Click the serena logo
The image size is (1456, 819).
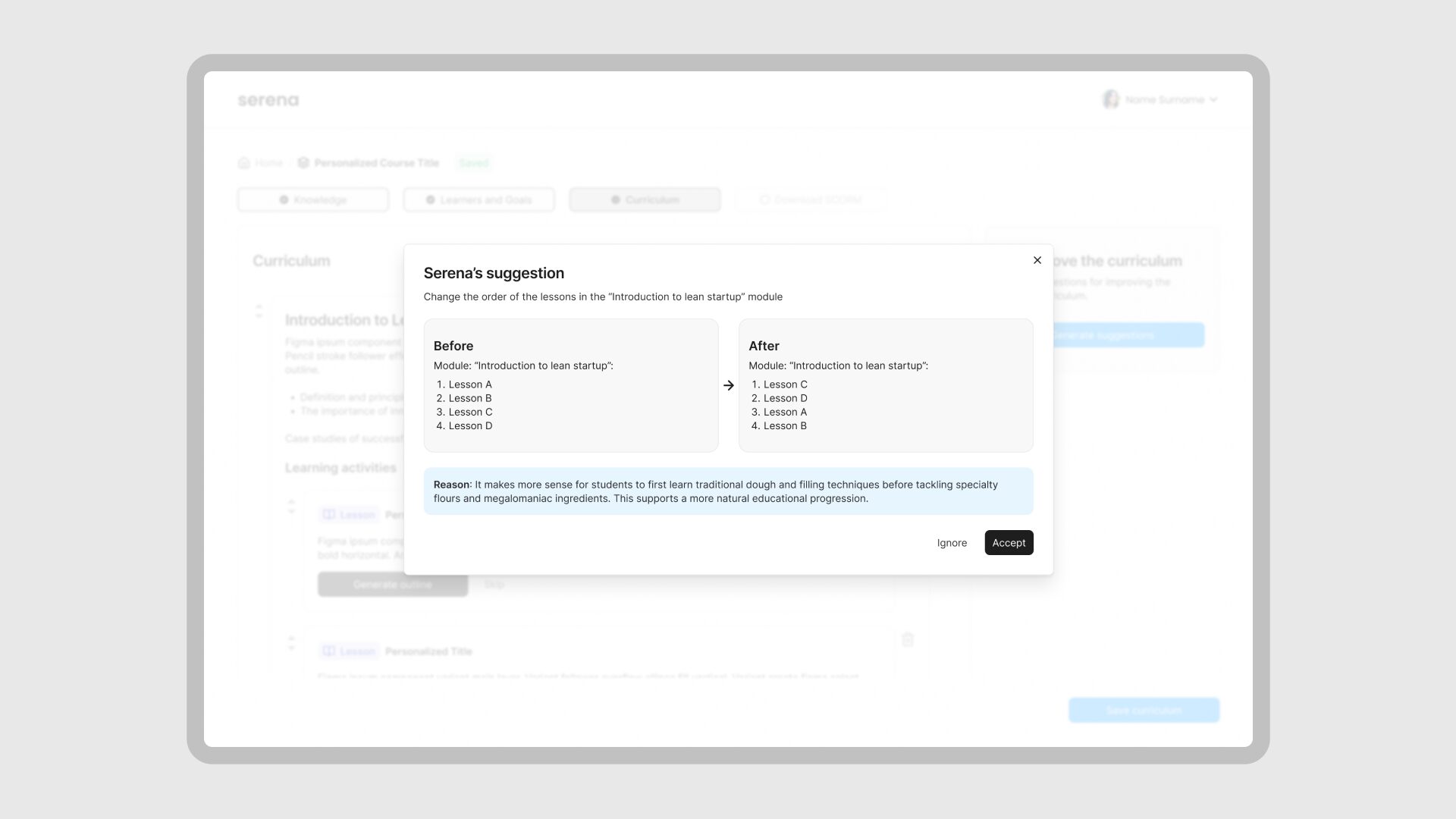268,100
